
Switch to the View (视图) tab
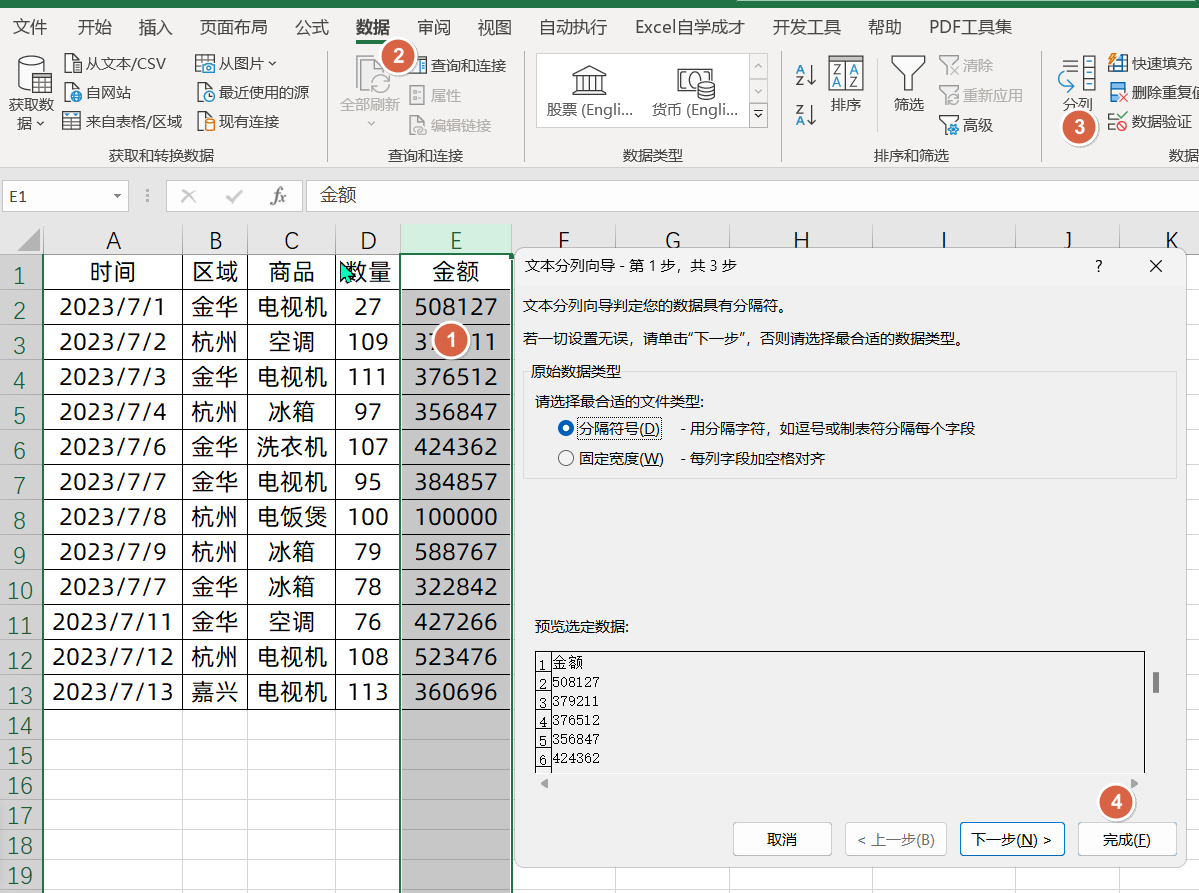point(495,28)
